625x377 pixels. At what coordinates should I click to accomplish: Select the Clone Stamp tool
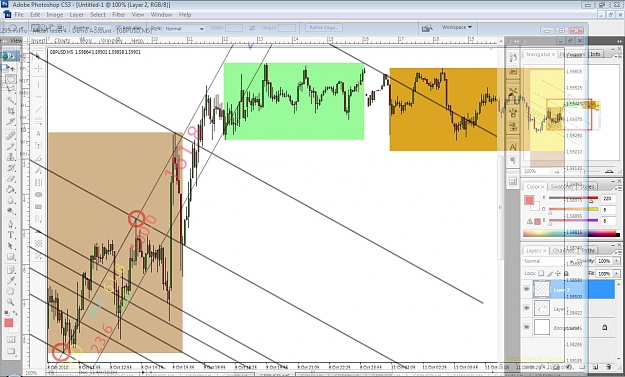(x=10, y=157)
